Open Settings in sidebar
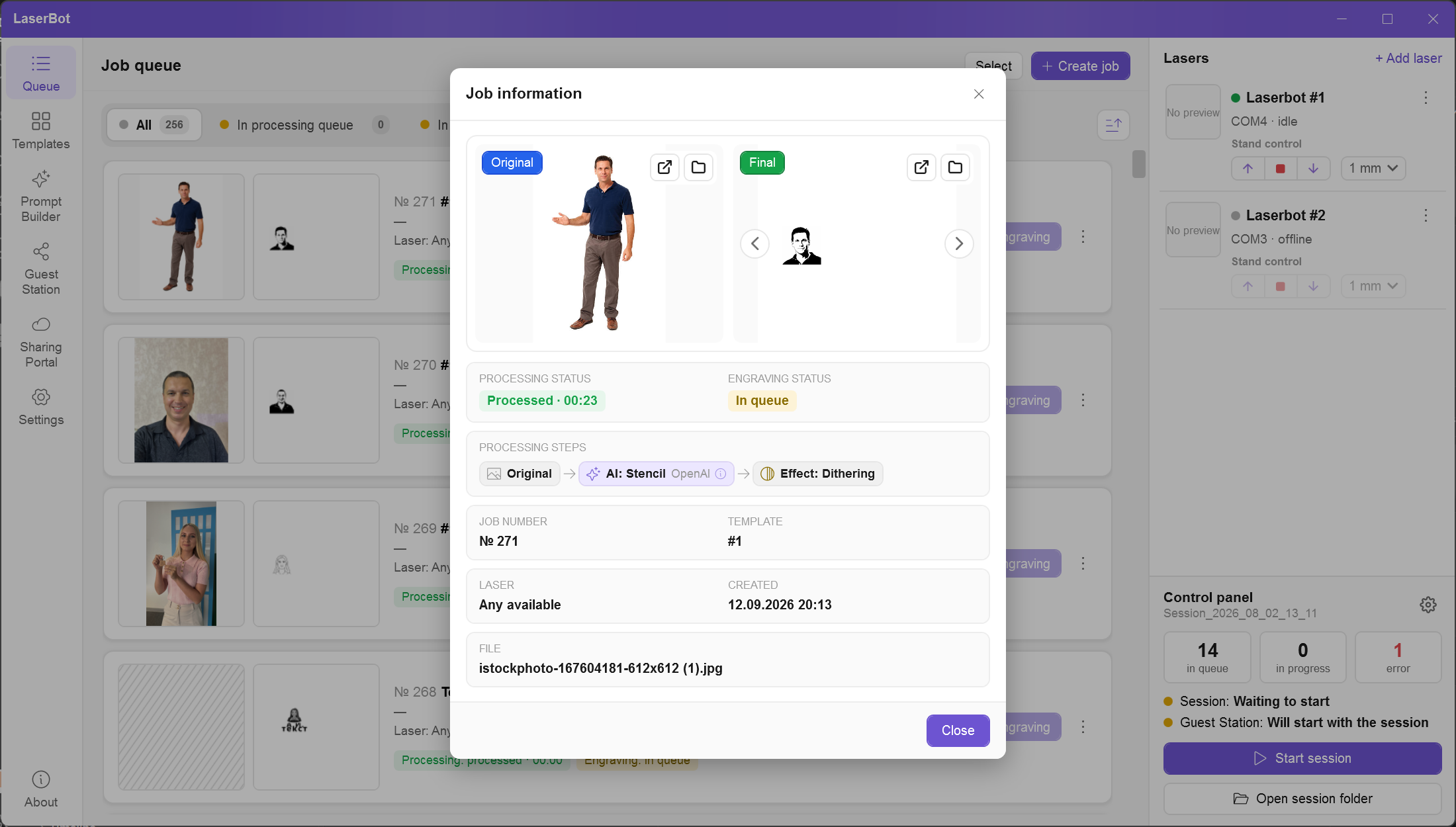 [x=41, y=407]
